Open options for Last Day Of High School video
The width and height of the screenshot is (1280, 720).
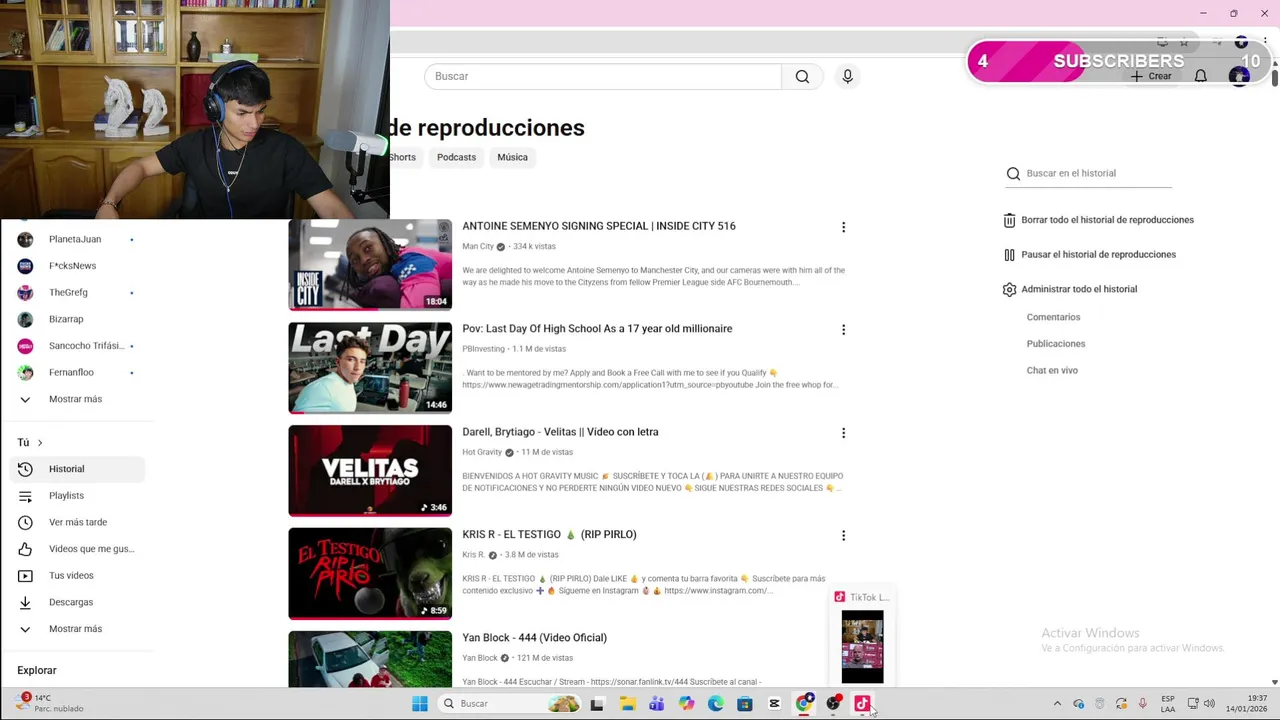click(843, 330)
